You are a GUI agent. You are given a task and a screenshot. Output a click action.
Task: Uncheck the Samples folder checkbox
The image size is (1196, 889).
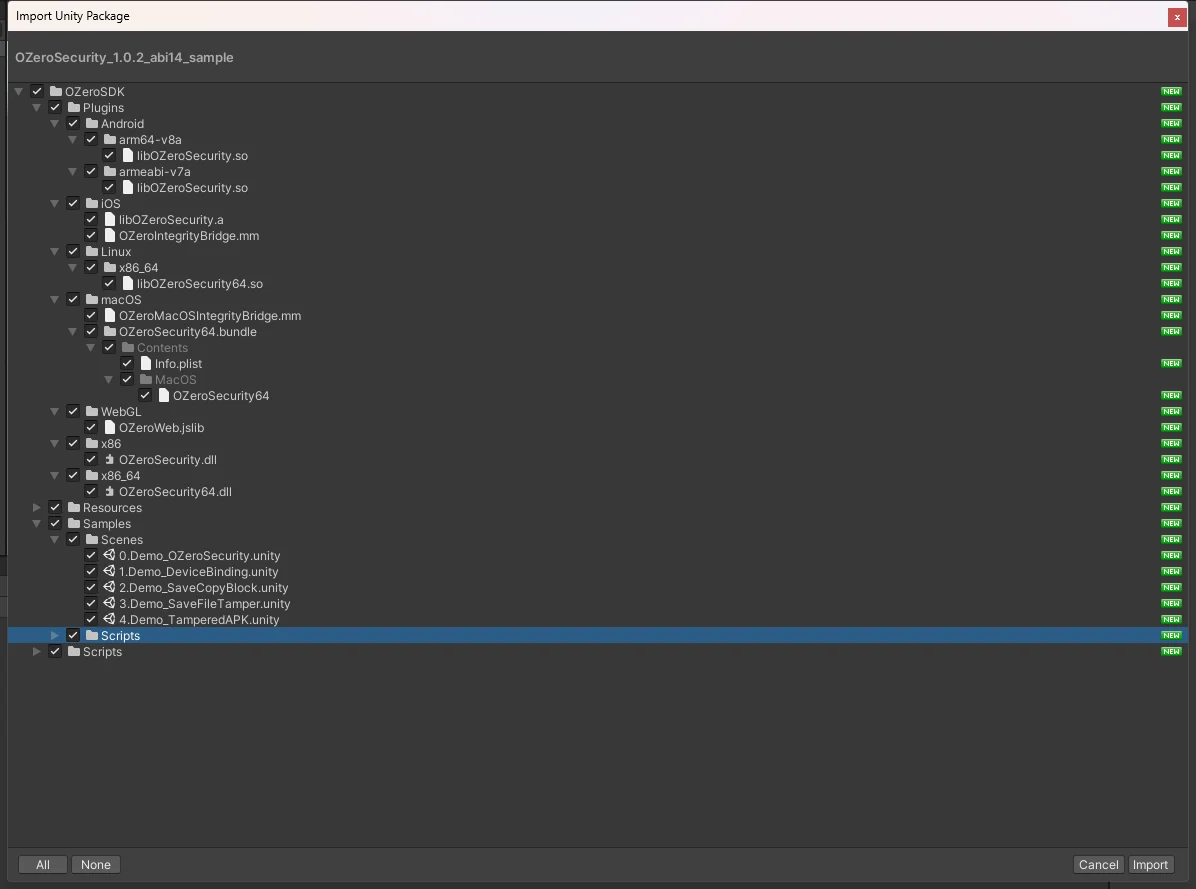tap(55, 524)
